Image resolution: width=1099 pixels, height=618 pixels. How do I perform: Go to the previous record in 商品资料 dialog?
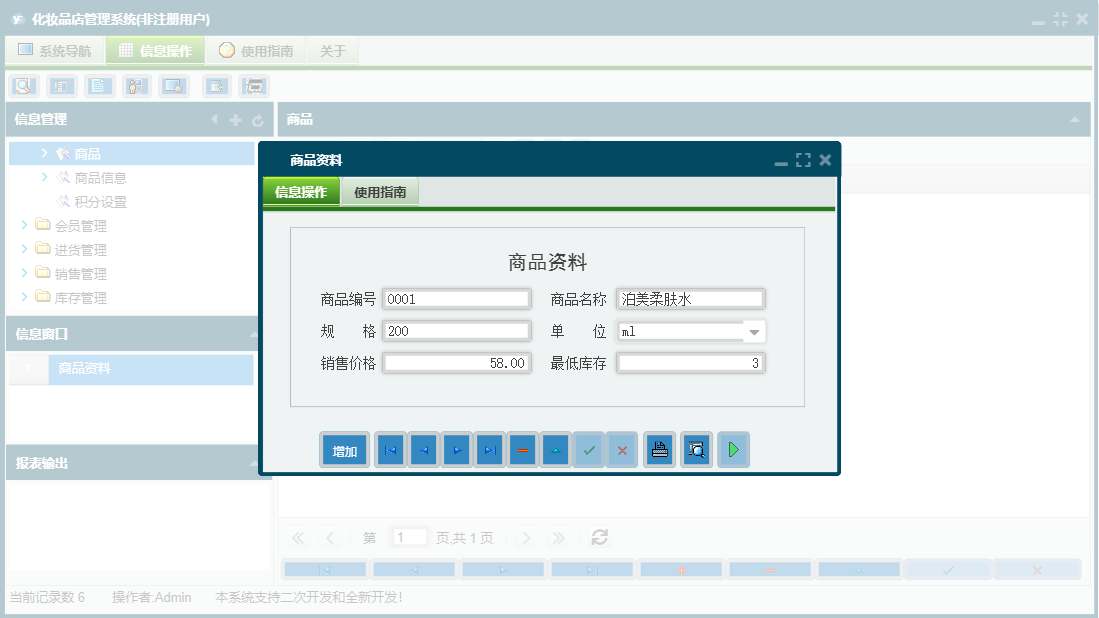pos(423,449)
